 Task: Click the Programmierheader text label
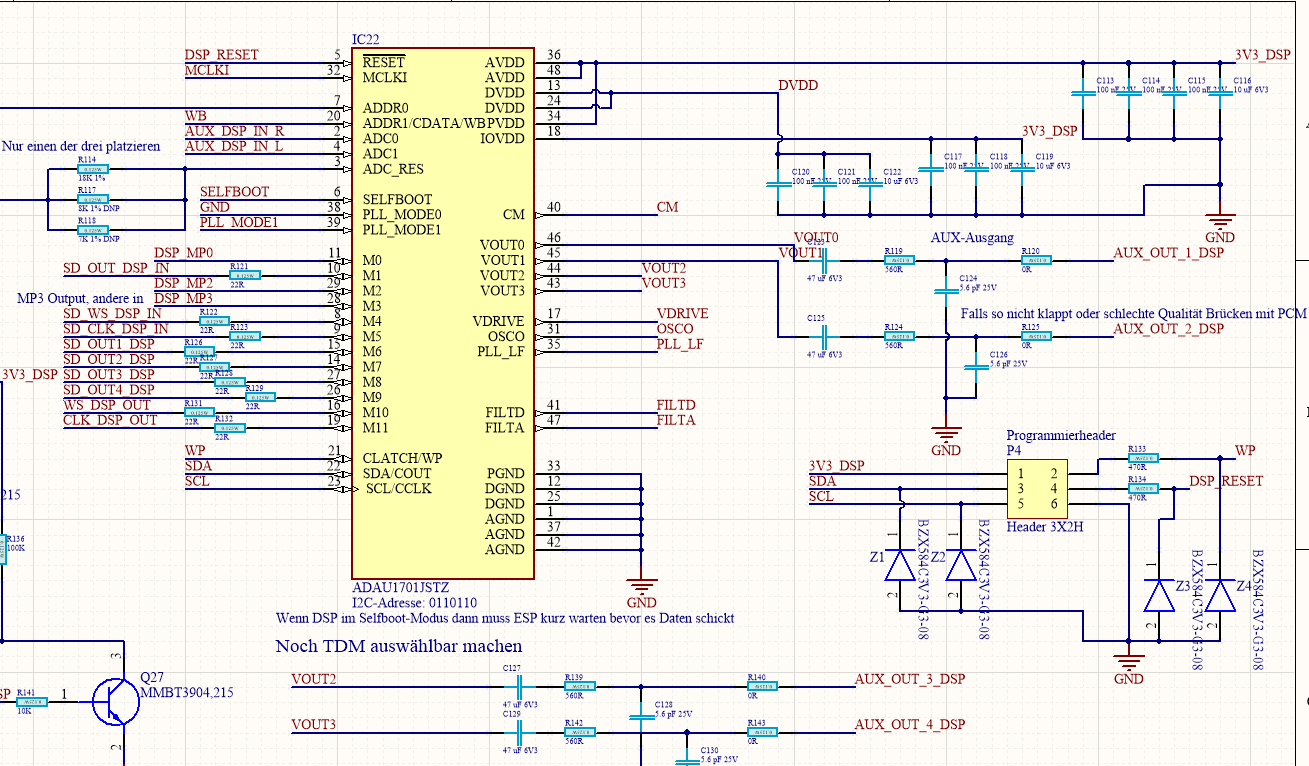point(1060,436)
